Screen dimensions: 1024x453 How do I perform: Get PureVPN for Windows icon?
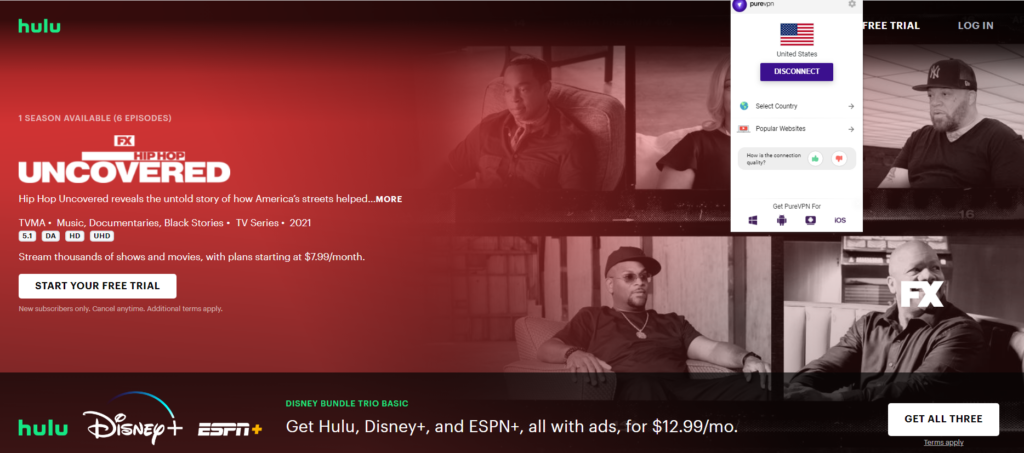pos(753,221)
